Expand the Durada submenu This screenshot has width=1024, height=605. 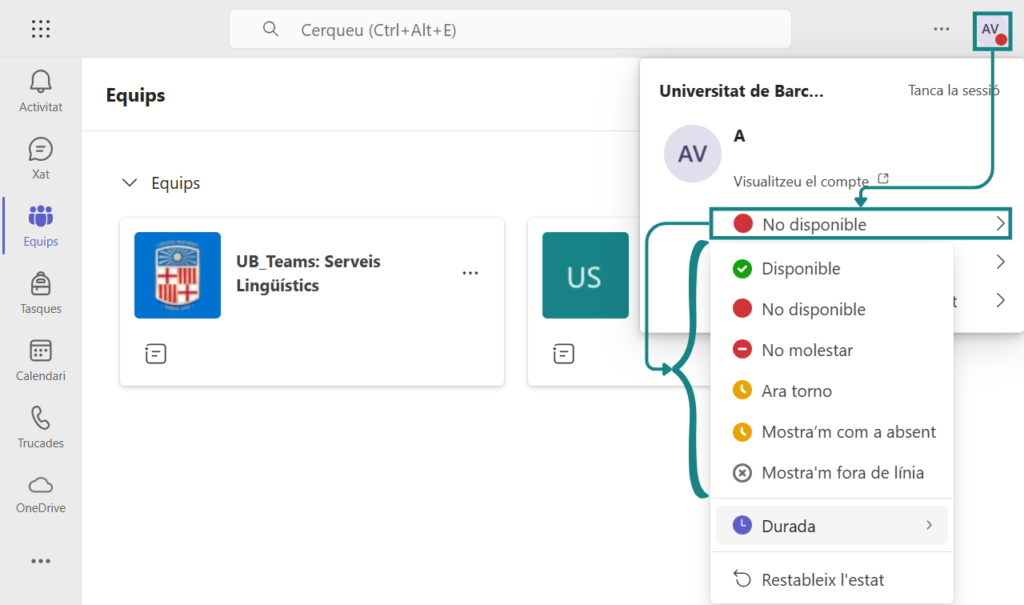click(x=831, y=526)
